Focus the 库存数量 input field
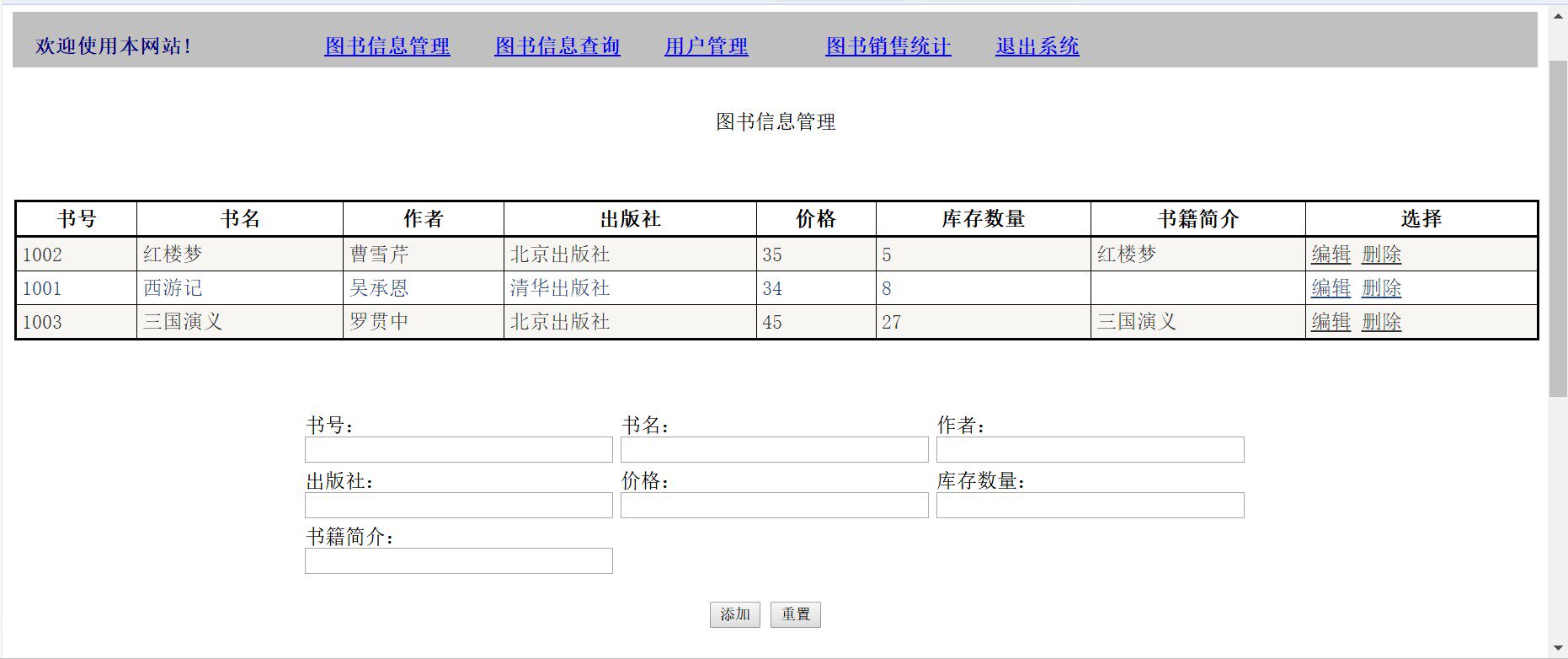1568x659 pixels. tap(1091, 505)
